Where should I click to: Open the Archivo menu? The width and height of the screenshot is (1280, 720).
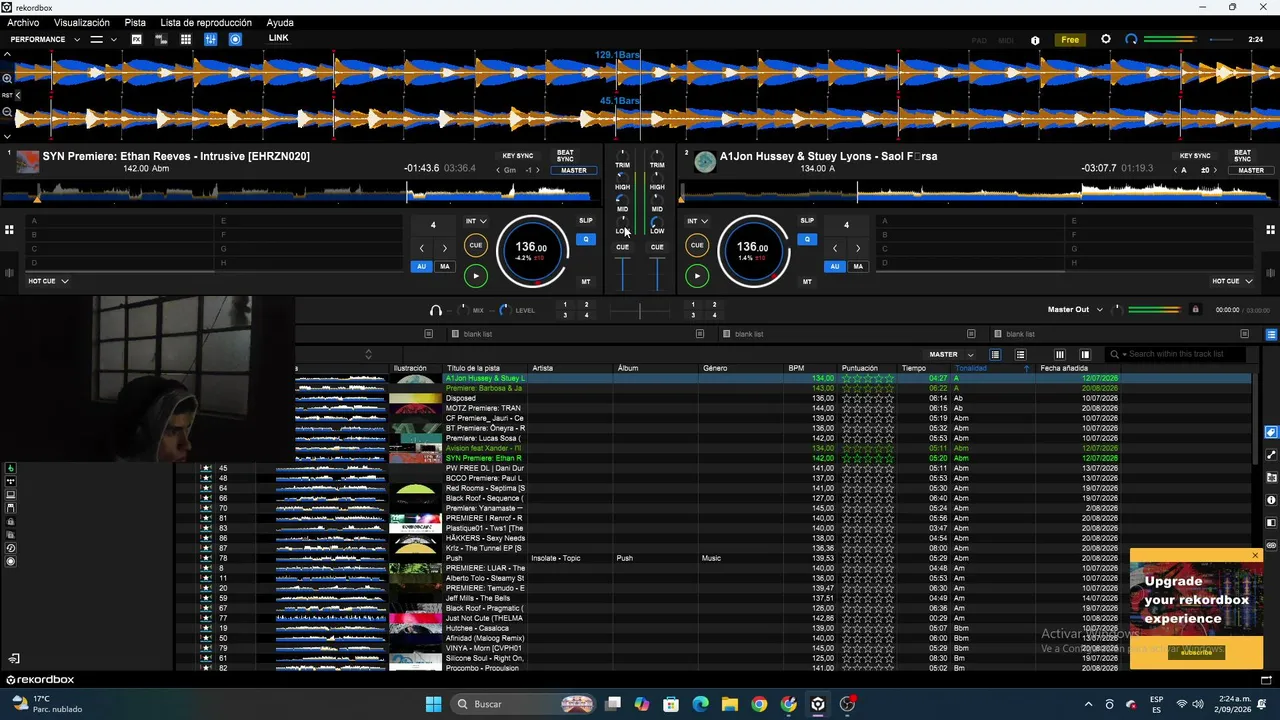tap(23, 22)
